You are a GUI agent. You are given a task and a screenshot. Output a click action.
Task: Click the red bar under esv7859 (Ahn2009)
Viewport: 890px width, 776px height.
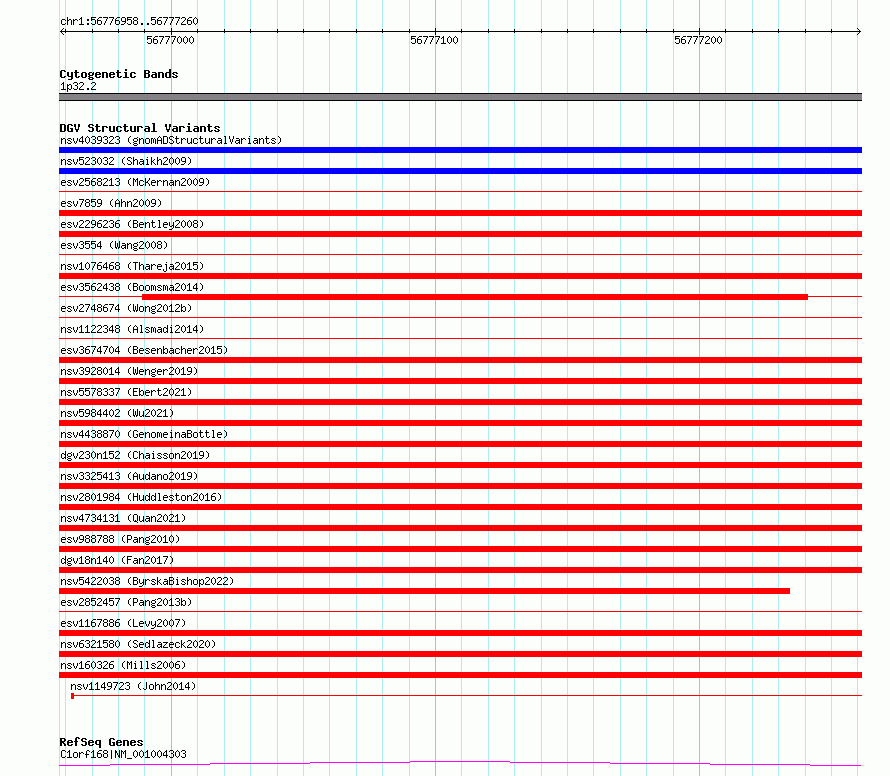460,213
